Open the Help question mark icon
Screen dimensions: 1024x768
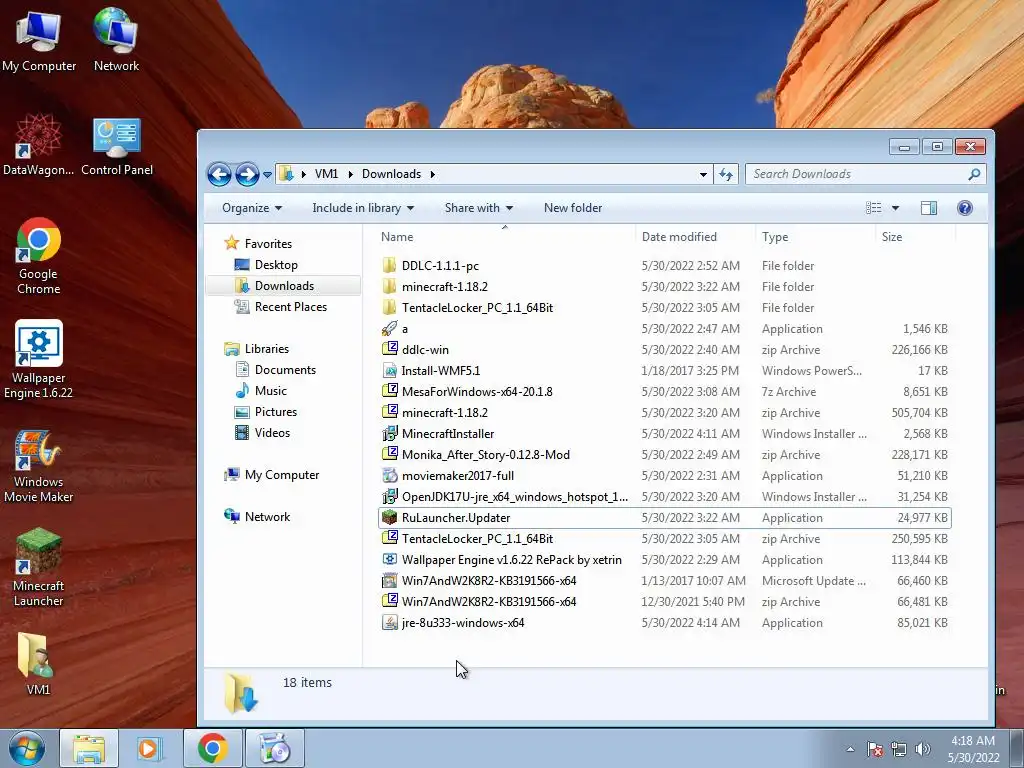pos(965,208)
